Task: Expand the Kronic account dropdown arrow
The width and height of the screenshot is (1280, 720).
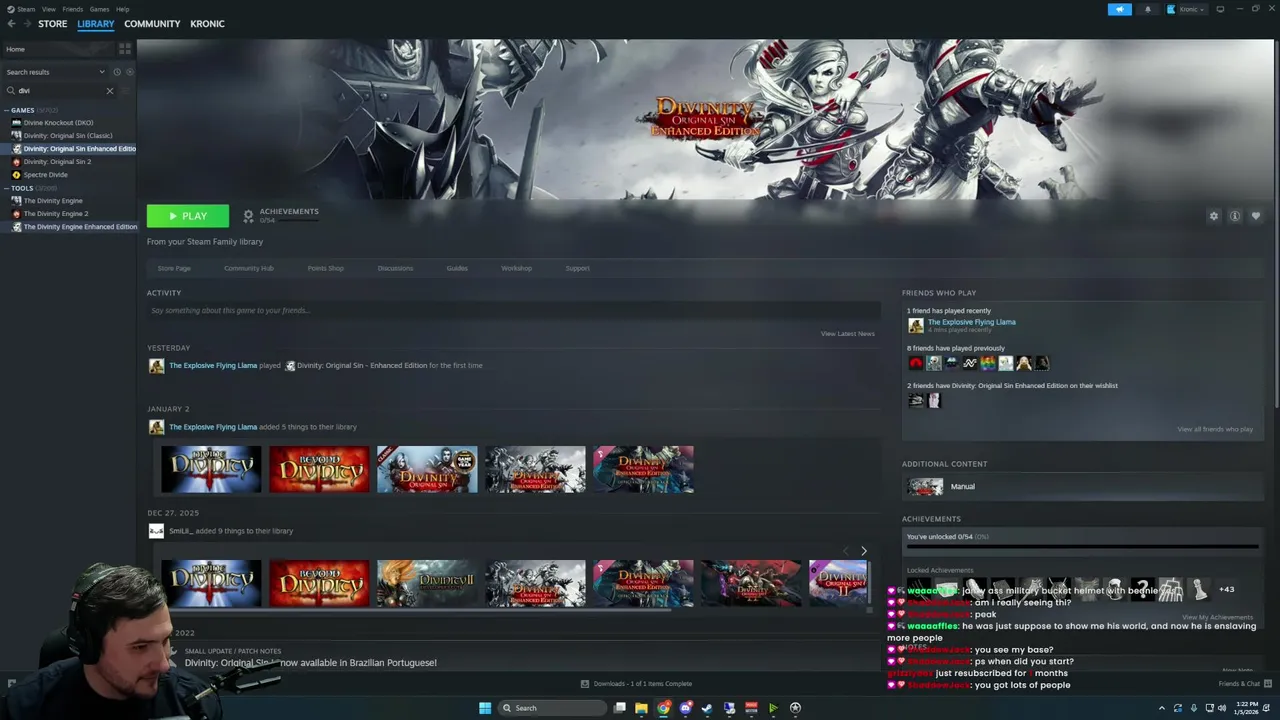Action: click(x=1202, y=10)
